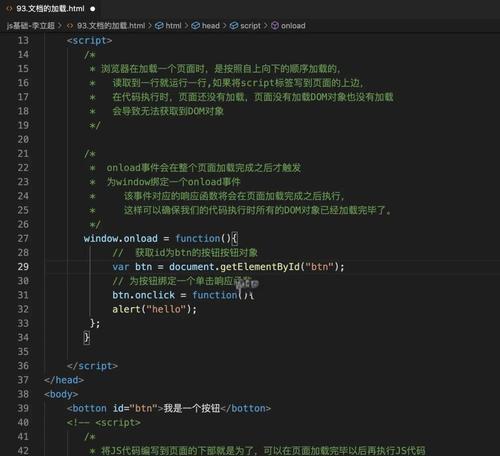Image resolution: width=500 pixels, height=456 pixels.
Task: Click the "hello" string on line 32
Action: pyautogui.click(x=166, y=309)
